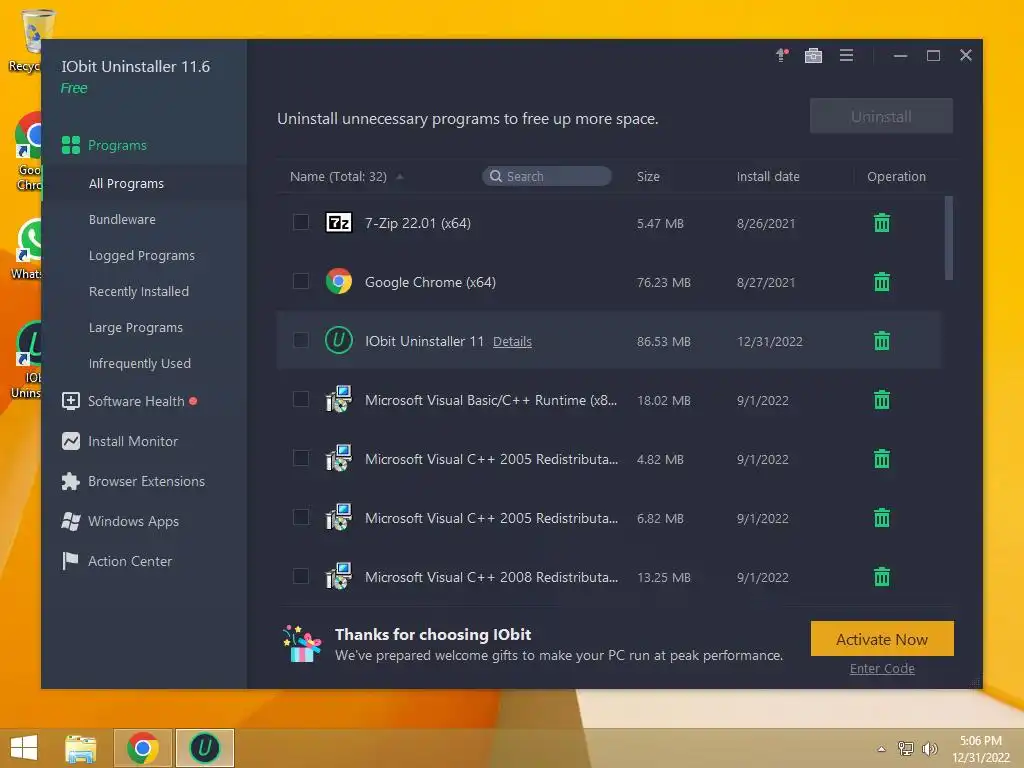This screenshot has height=768, width=1024.
Task: Open the toolbox icon in the title bar
Action: 813,56
